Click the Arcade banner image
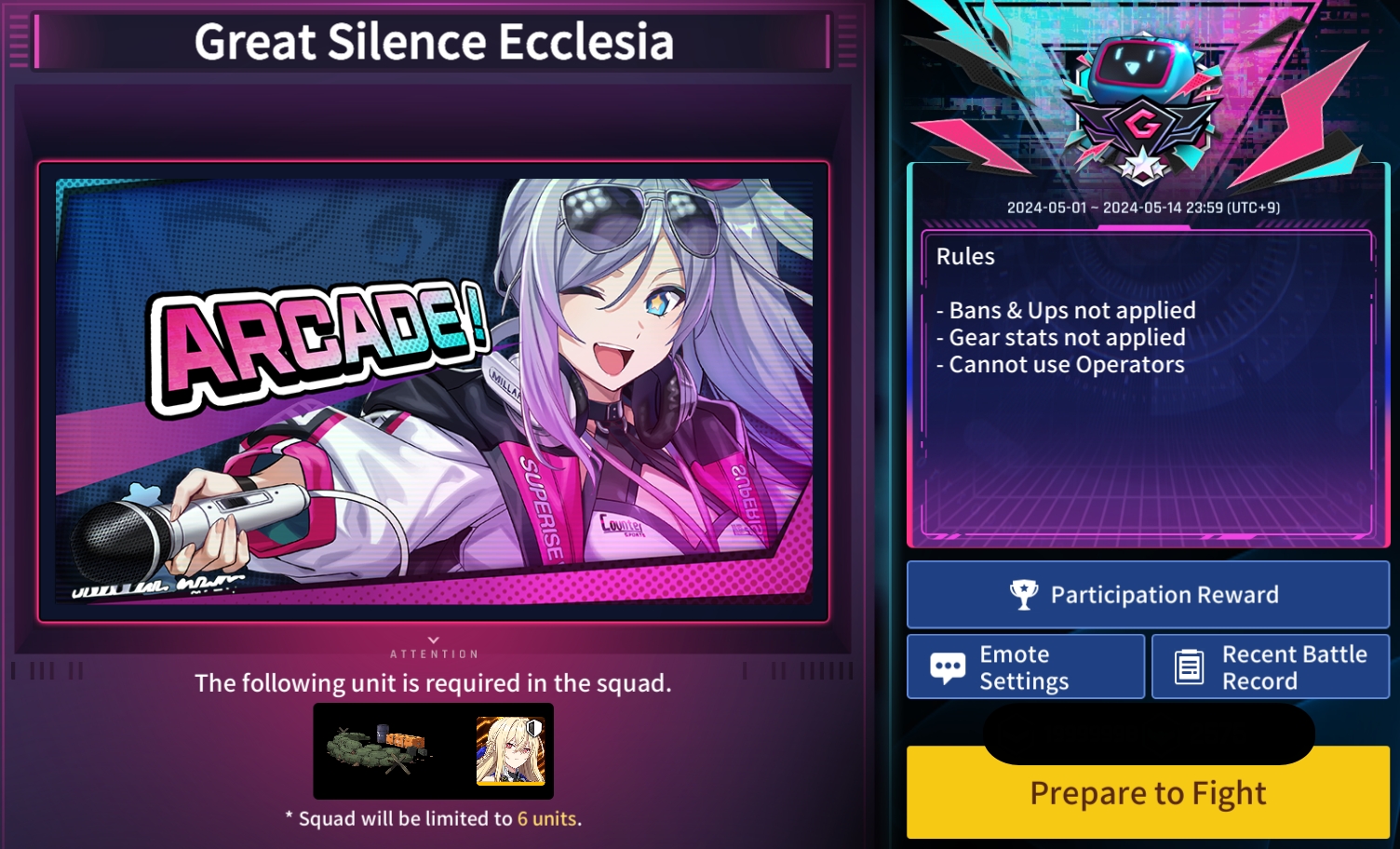The image size is (1400, 849). coord(434,391)
